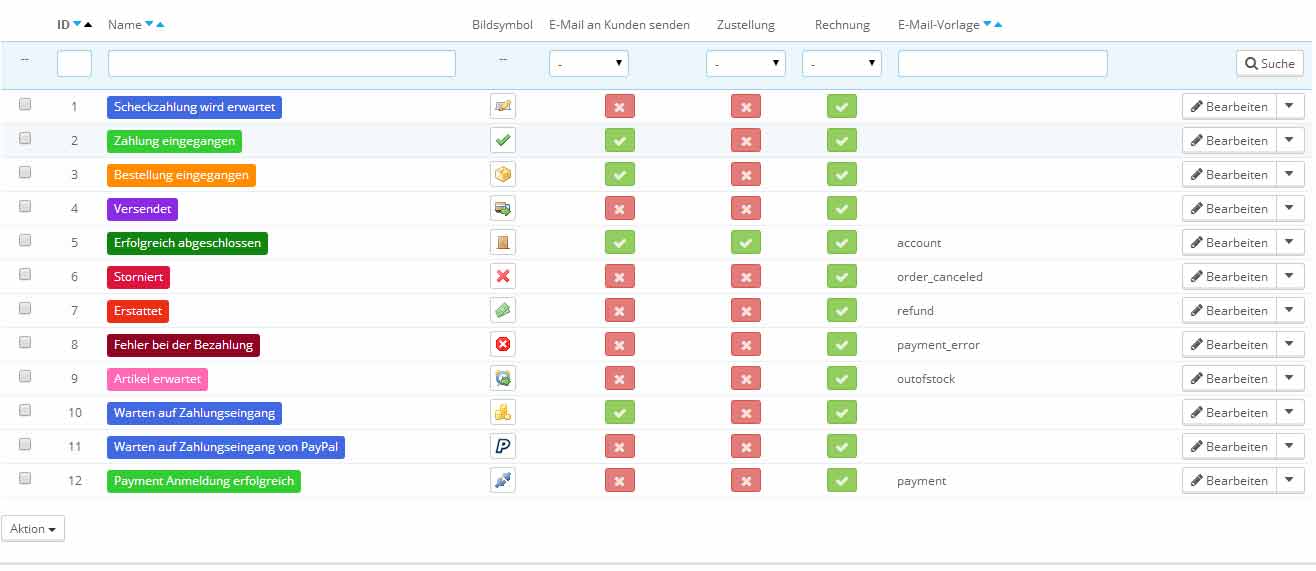1316x571 pixels.
Task: Disable Zustellung for Erfolgreich abgeschlossen
Action: point(746,242)
